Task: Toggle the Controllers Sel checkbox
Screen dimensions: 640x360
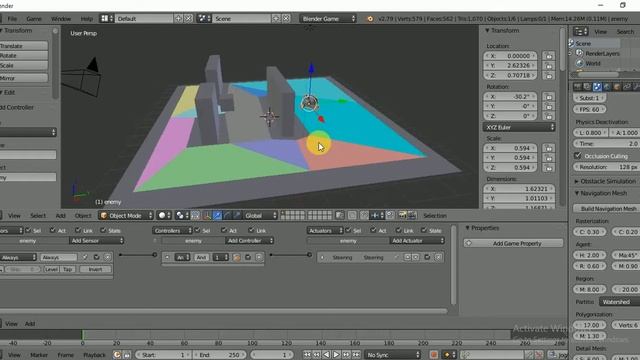Action: [x=198, y=231]
